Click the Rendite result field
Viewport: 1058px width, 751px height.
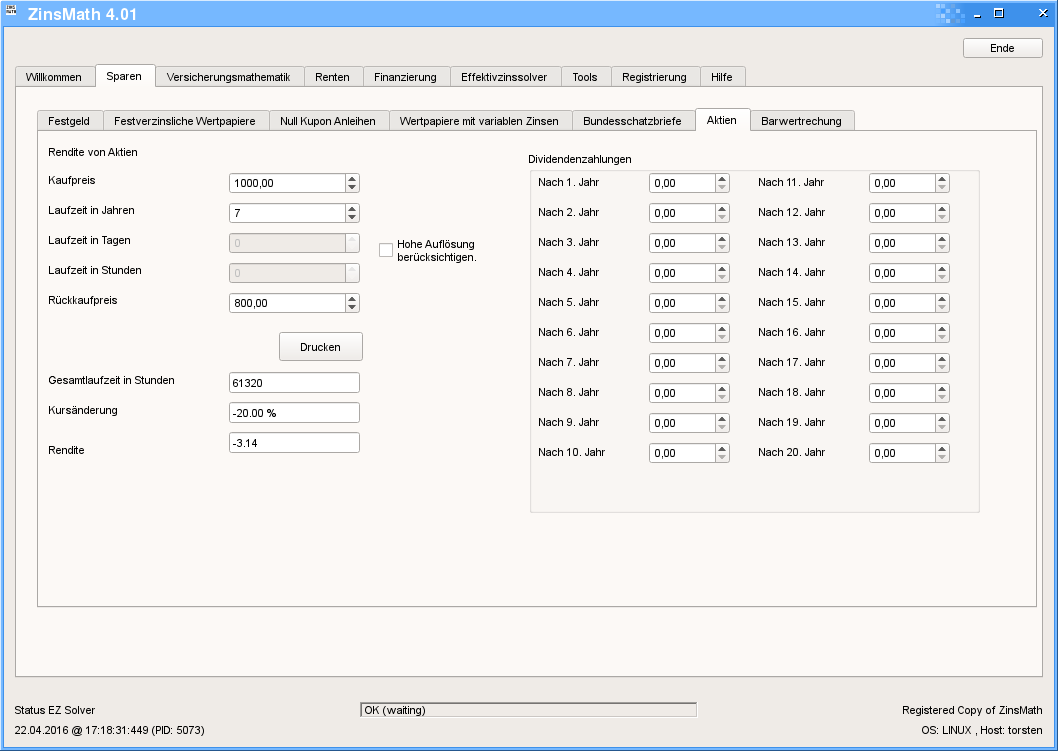pos(293,443)
